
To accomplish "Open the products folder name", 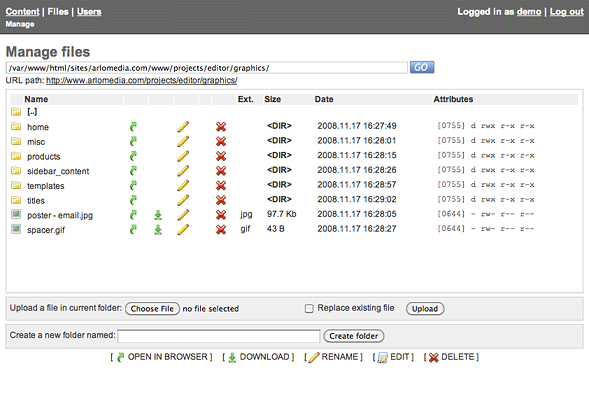I will (x=44, y=157).
